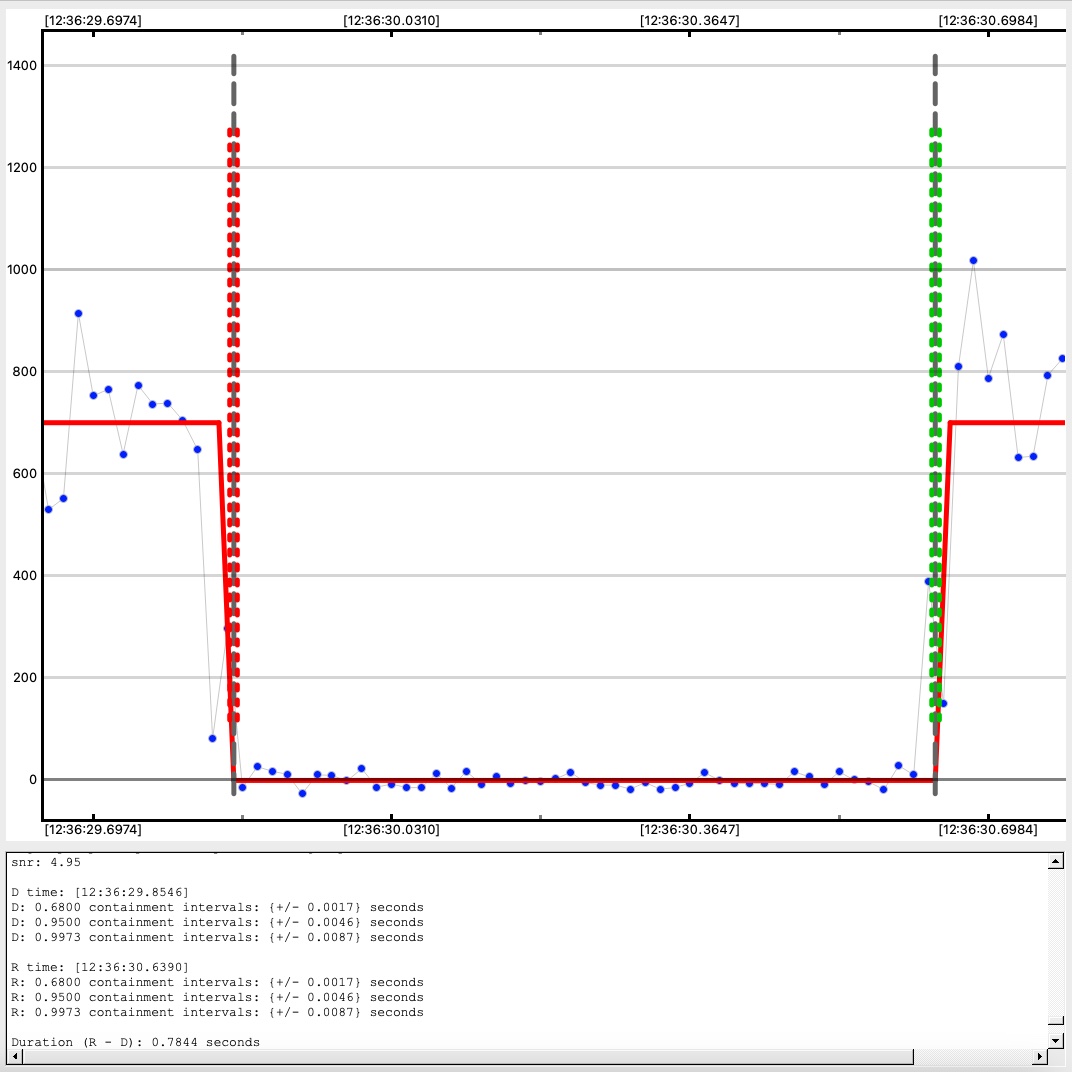Click the 800 y-axis label
1072x1072 pixels.
coord(25,371)
